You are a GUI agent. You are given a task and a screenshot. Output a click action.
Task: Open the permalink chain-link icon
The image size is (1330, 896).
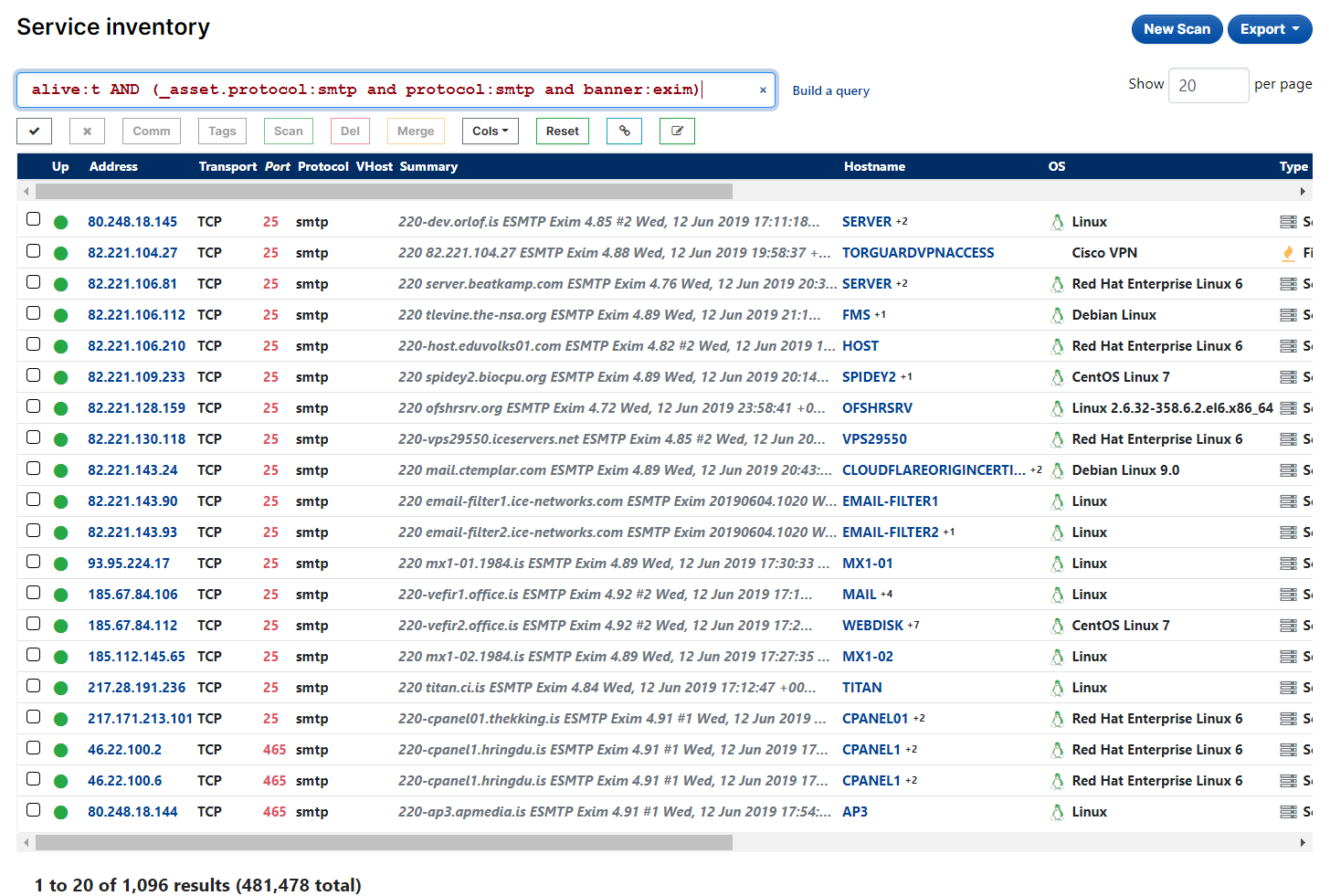(625, 131)
